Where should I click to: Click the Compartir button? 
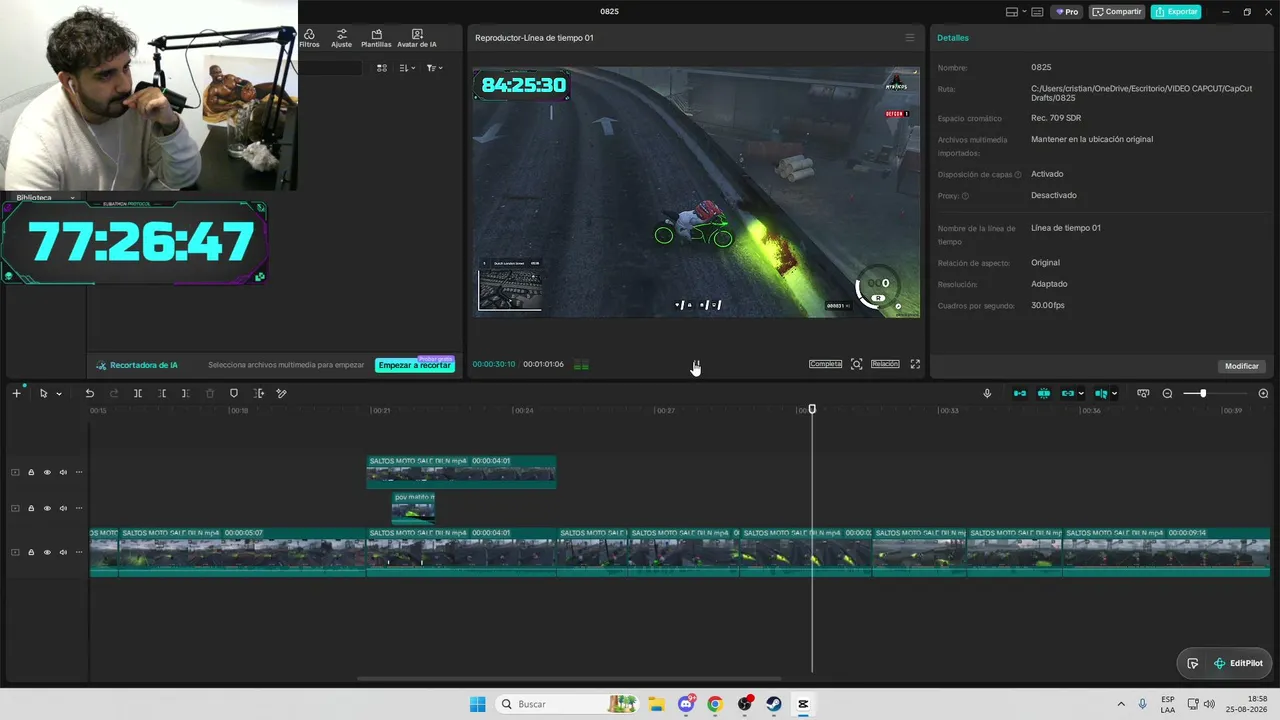coord(1117,12)
